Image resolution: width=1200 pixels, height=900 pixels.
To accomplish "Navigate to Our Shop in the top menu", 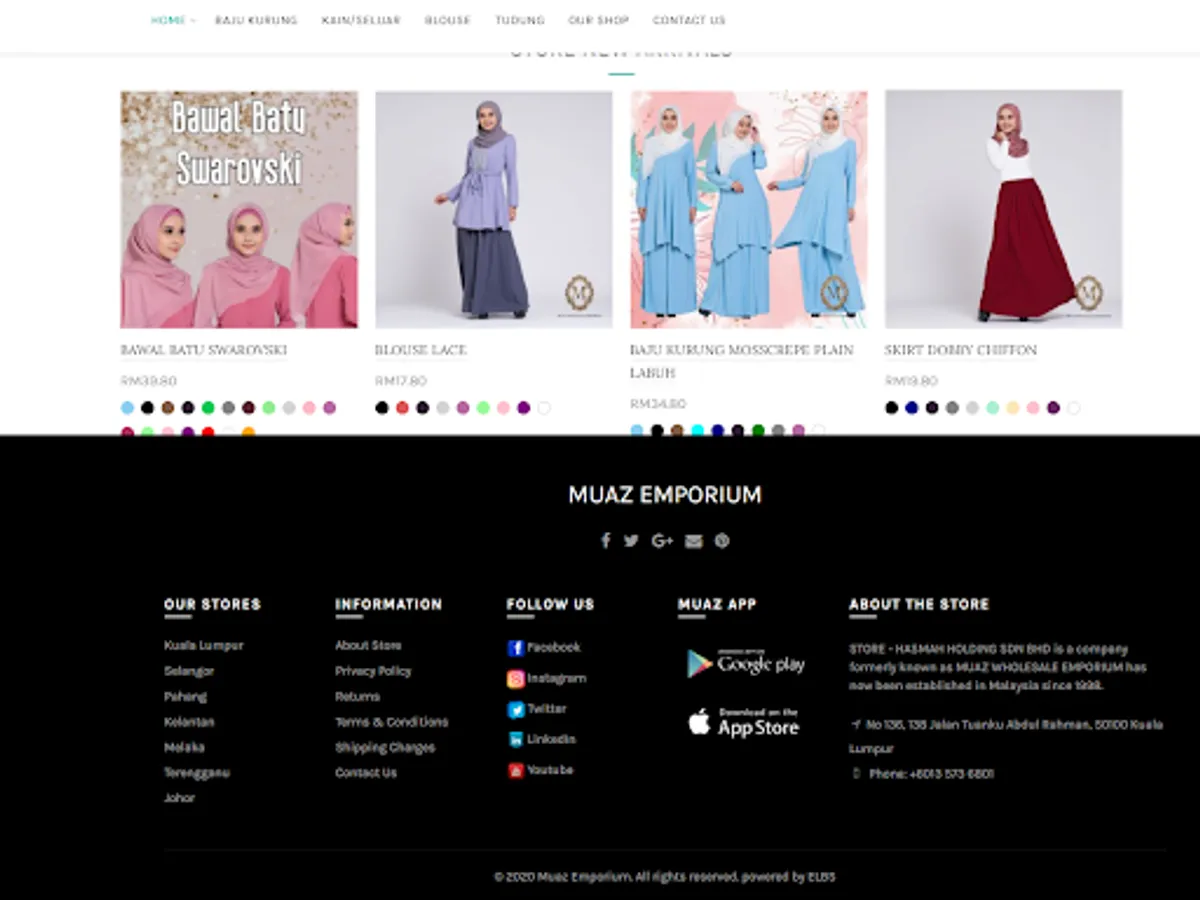I will (x=599, y=20).
